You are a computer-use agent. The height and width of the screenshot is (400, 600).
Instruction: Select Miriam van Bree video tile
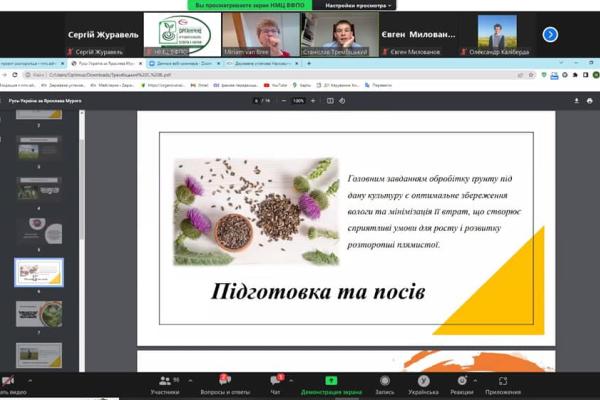click(261, 35)
